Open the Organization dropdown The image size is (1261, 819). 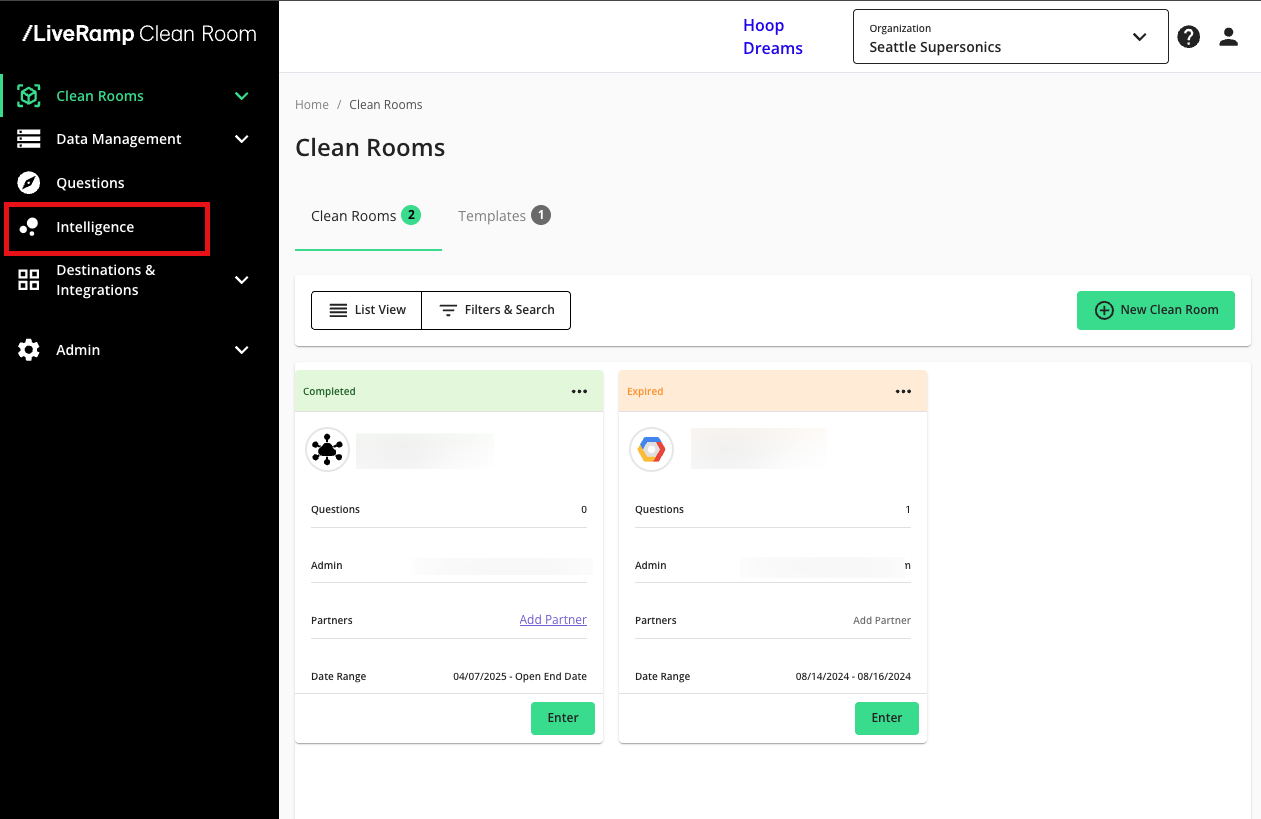click(1010, 37)
